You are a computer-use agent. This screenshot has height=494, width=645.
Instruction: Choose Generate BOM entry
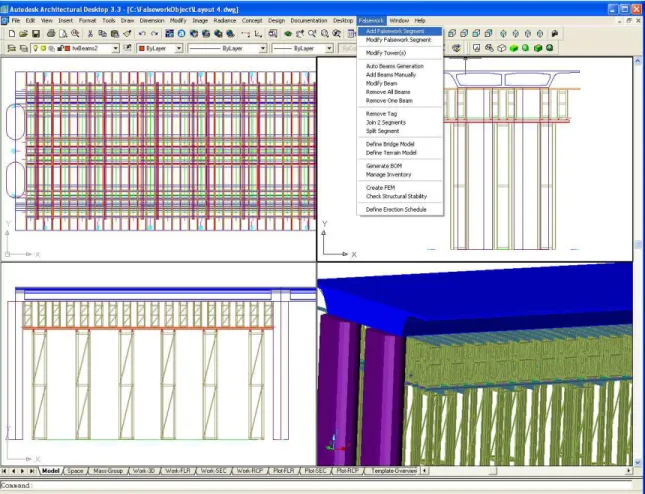point(400,166)
